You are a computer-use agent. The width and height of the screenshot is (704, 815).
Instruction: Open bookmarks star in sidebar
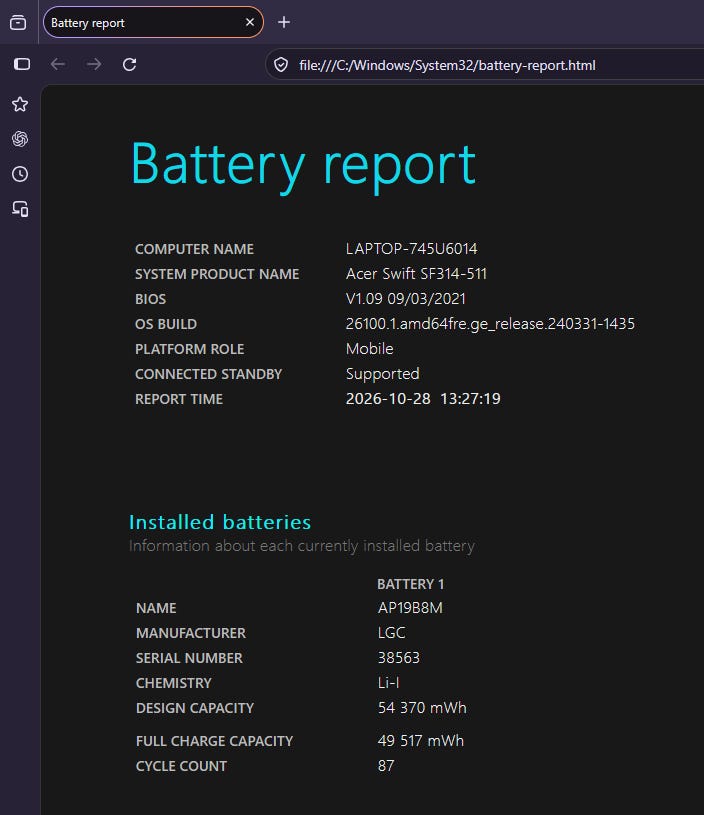[x=20, y=104]
